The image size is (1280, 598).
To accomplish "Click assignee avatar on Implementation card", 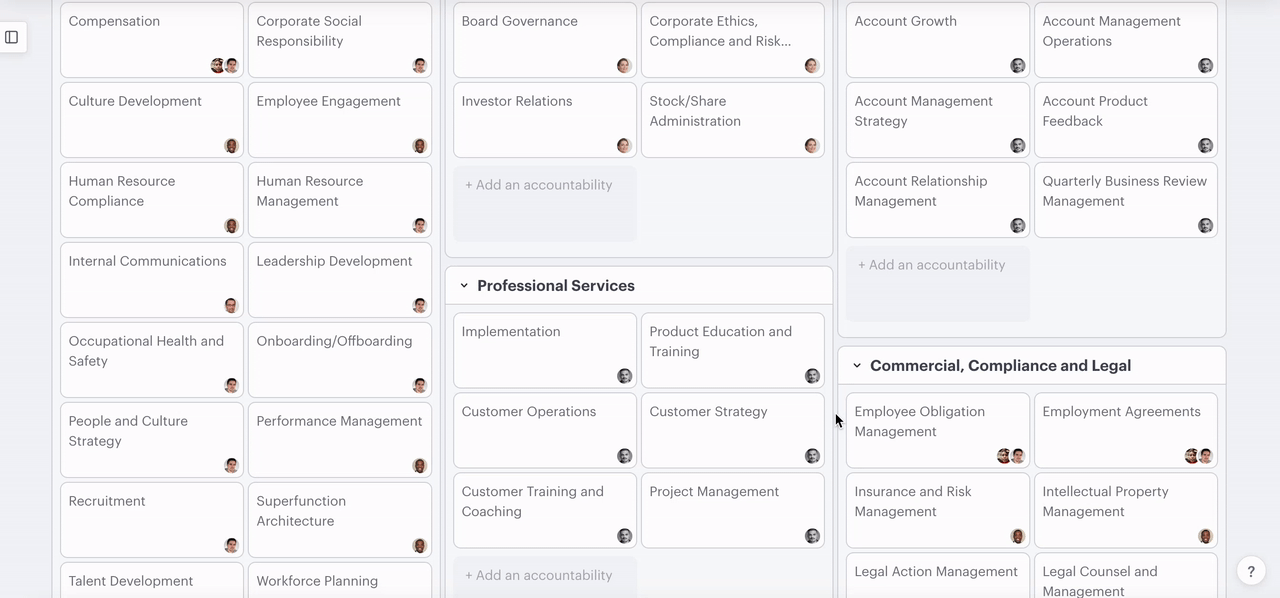I will pyautogui.click(x=624, y=376).
